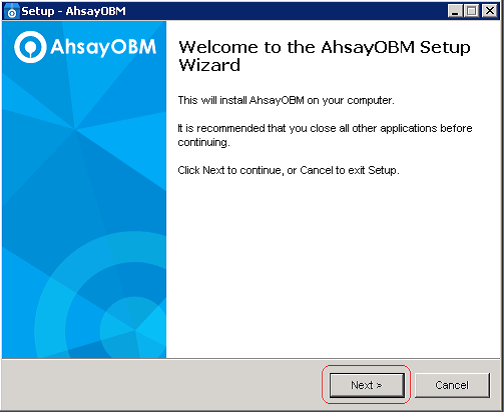Click the white AhsayOBM wordmark in banner
The height and width of the screenshot is (412, 504).
[x=103, y=47]
